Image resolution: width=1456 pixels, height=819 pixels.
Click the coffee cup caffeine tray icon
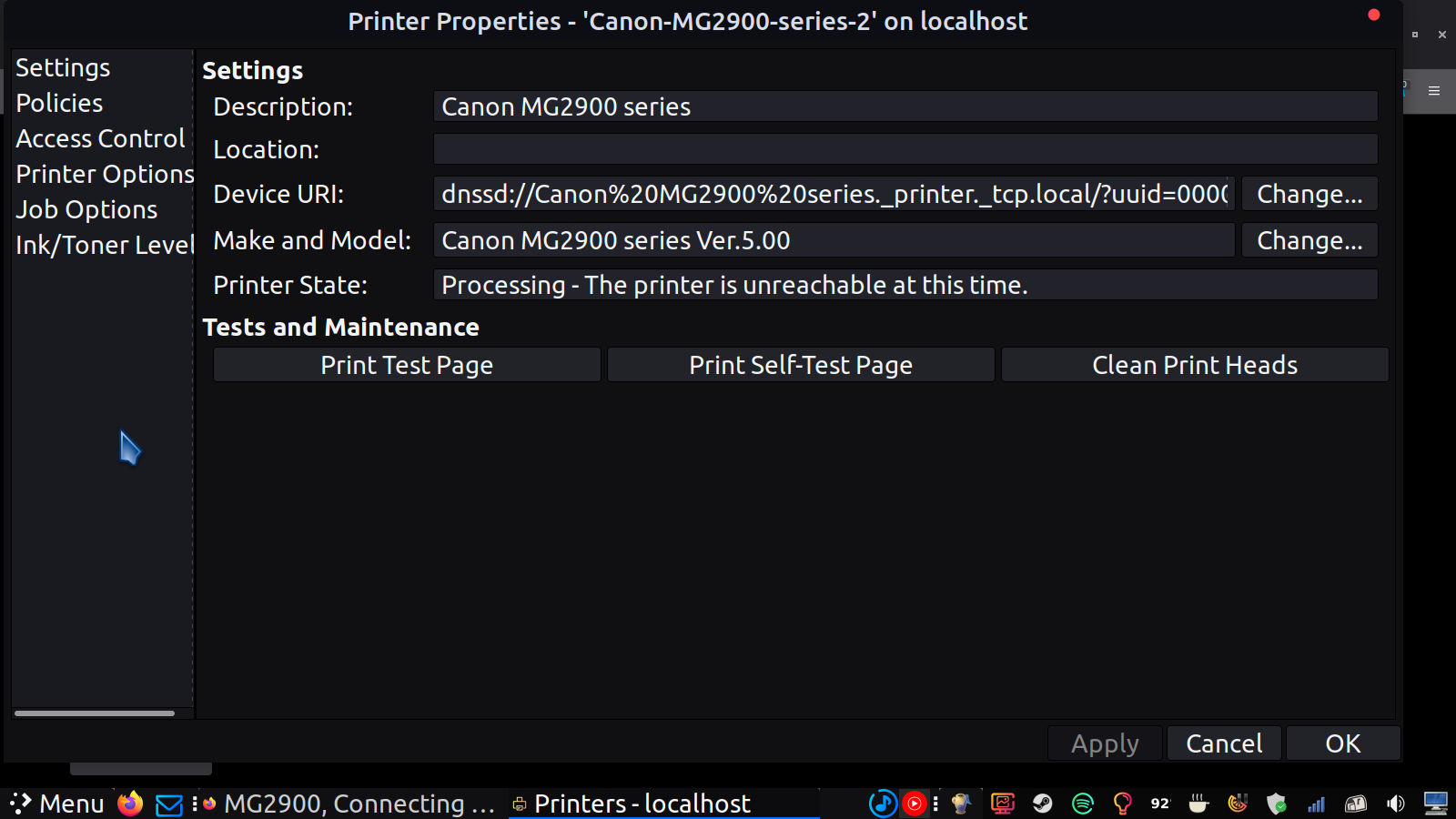[1198, 804]
